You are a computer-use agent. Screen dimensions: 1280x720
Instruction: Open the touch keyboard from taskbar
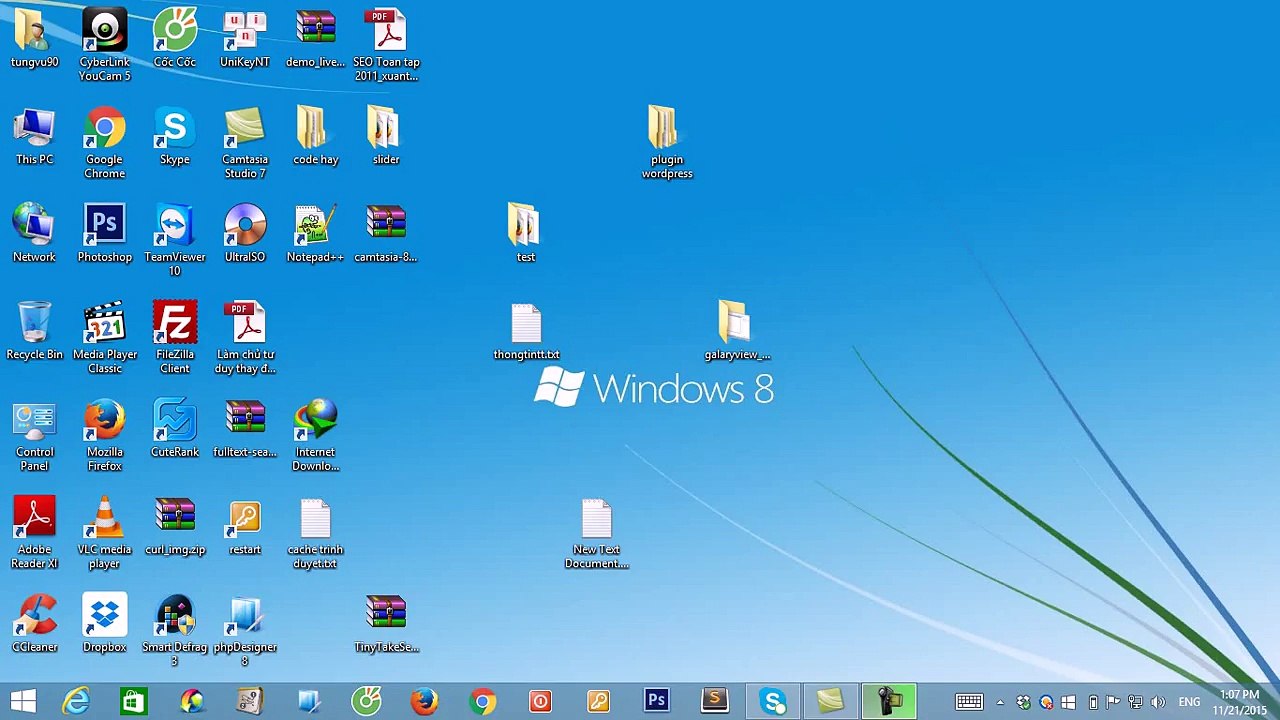pos(969,702)
